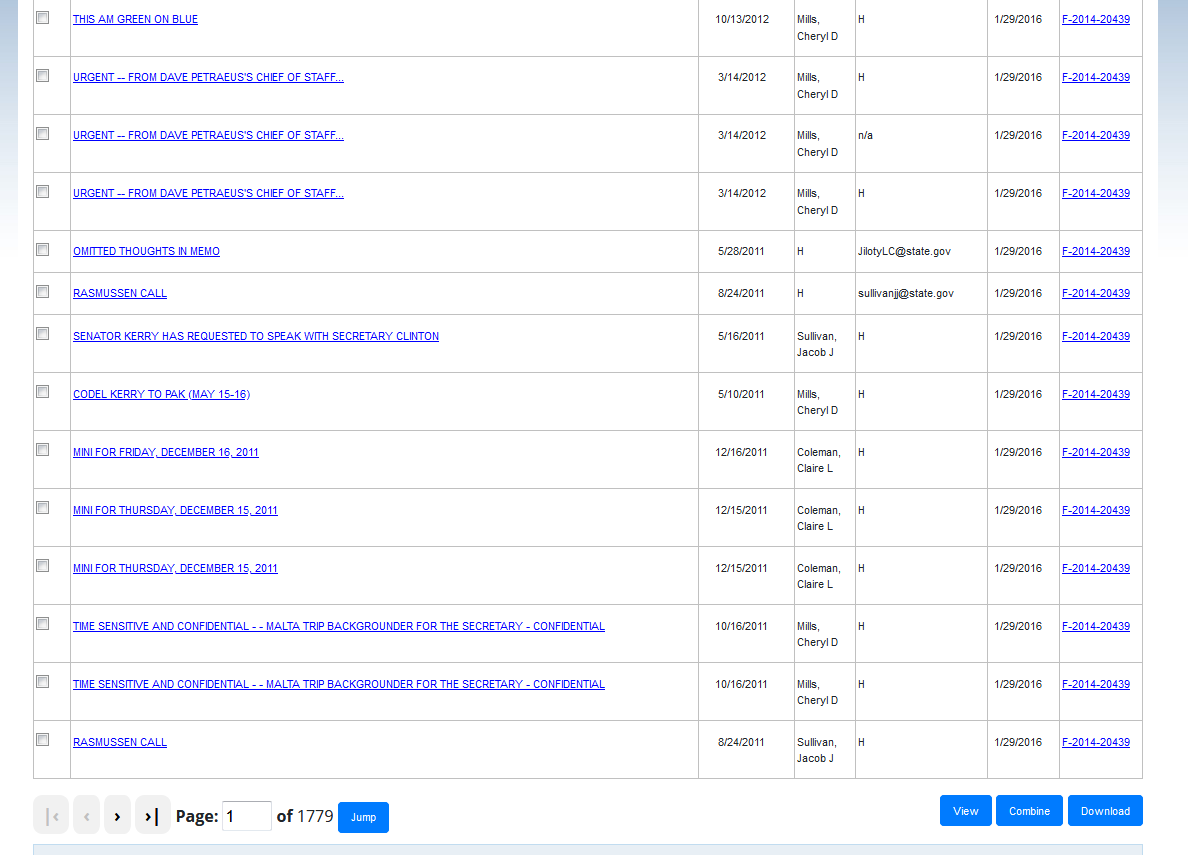Skip to the last results page
Image resolution: width=1188 pixels, height=855 pixels.
pyautogui.click(x=152, y=816)
